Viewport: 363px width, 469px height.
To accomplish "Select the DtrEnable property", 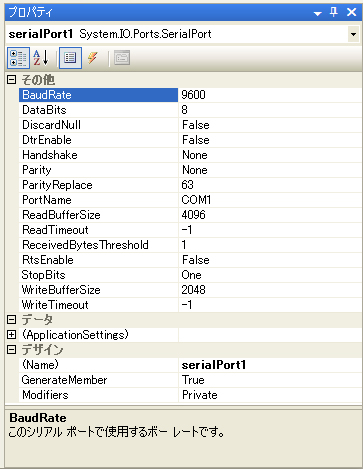I will tap(98, 140).
